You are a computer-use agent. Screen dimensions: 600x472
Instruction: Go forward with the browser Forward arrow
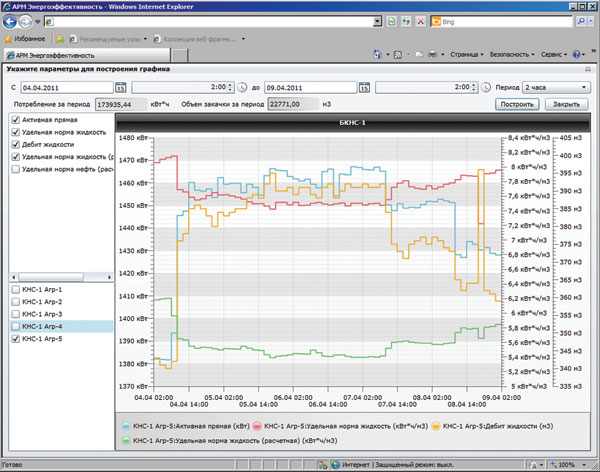pyautogui.click(x=26, y=22)
